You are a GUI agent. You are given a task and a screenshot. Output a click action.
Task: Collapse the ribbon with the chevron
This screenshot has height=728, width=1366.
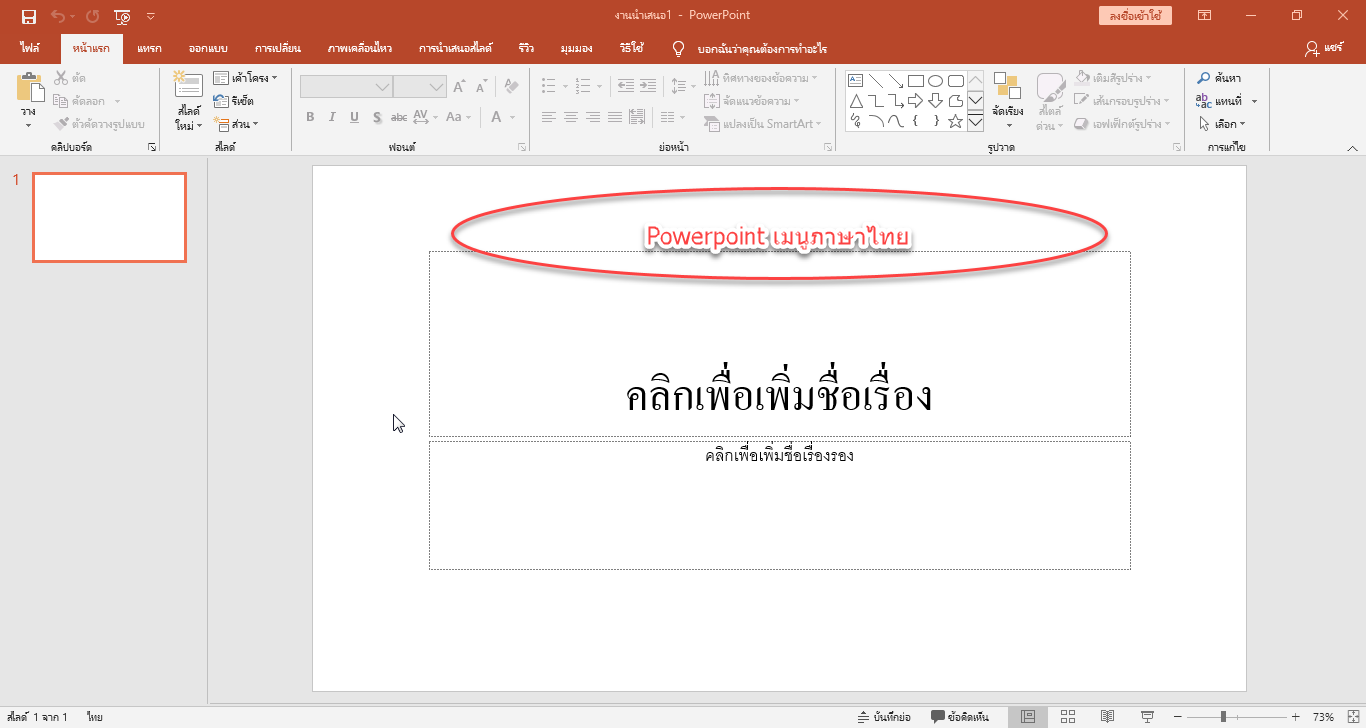(x=1352, y=148)
